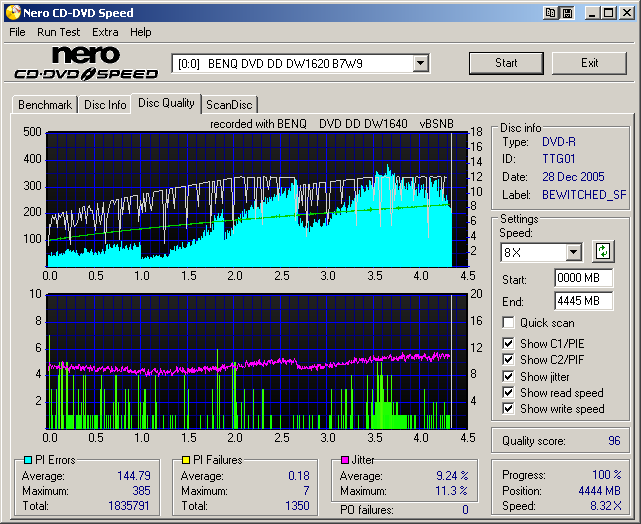
Task: Click the PI Errors upper graph
Action: [x=257, y=199]
